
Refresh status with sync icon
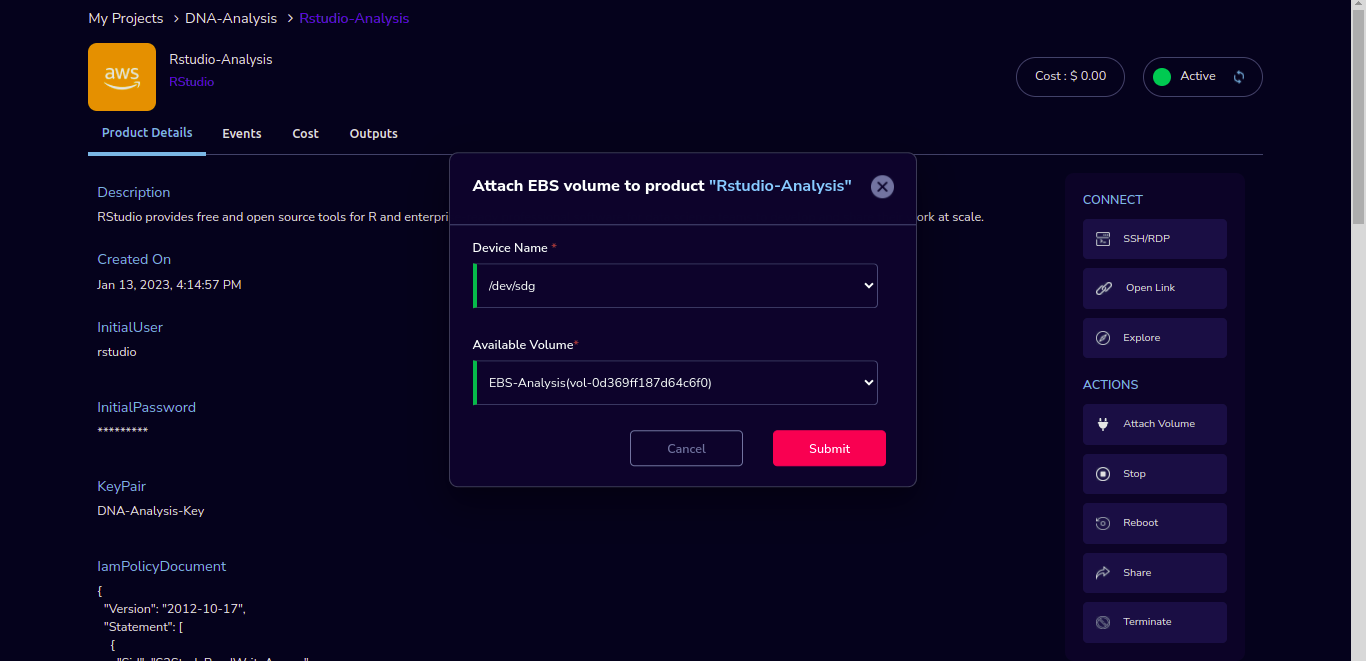(1239, 77)
